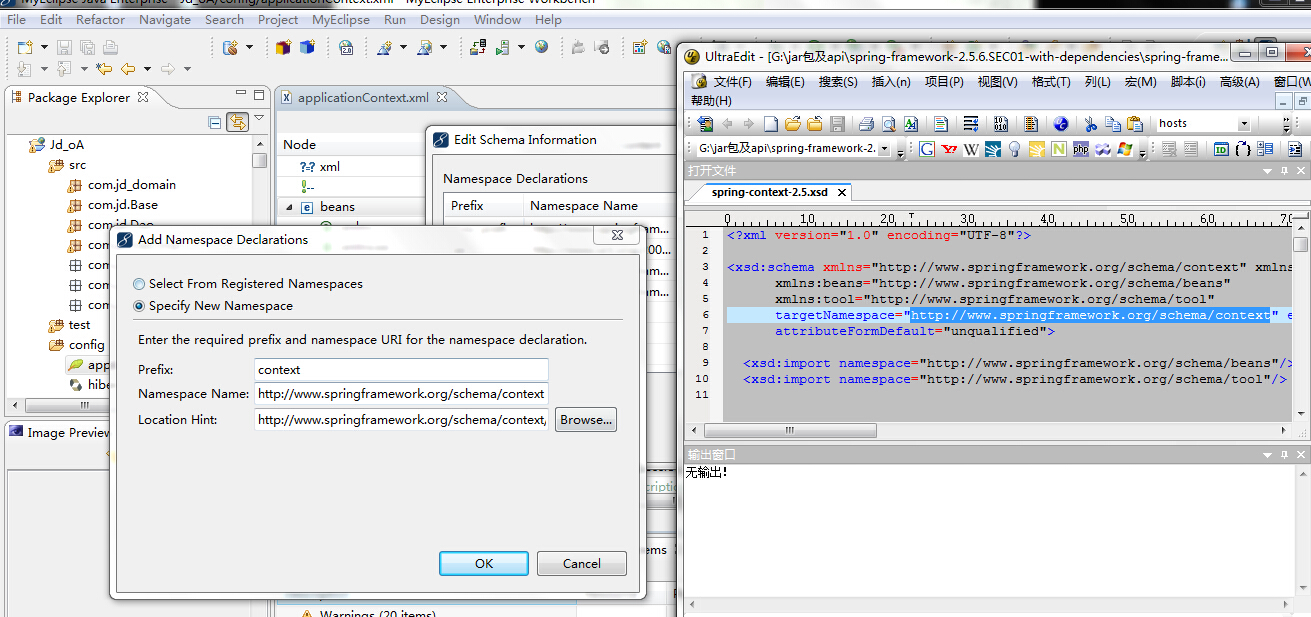This screenshot has width=1311, height=617.
Task: Click the lightbulb icon in UltraEdit toolbar
Action: [1015, 149]
